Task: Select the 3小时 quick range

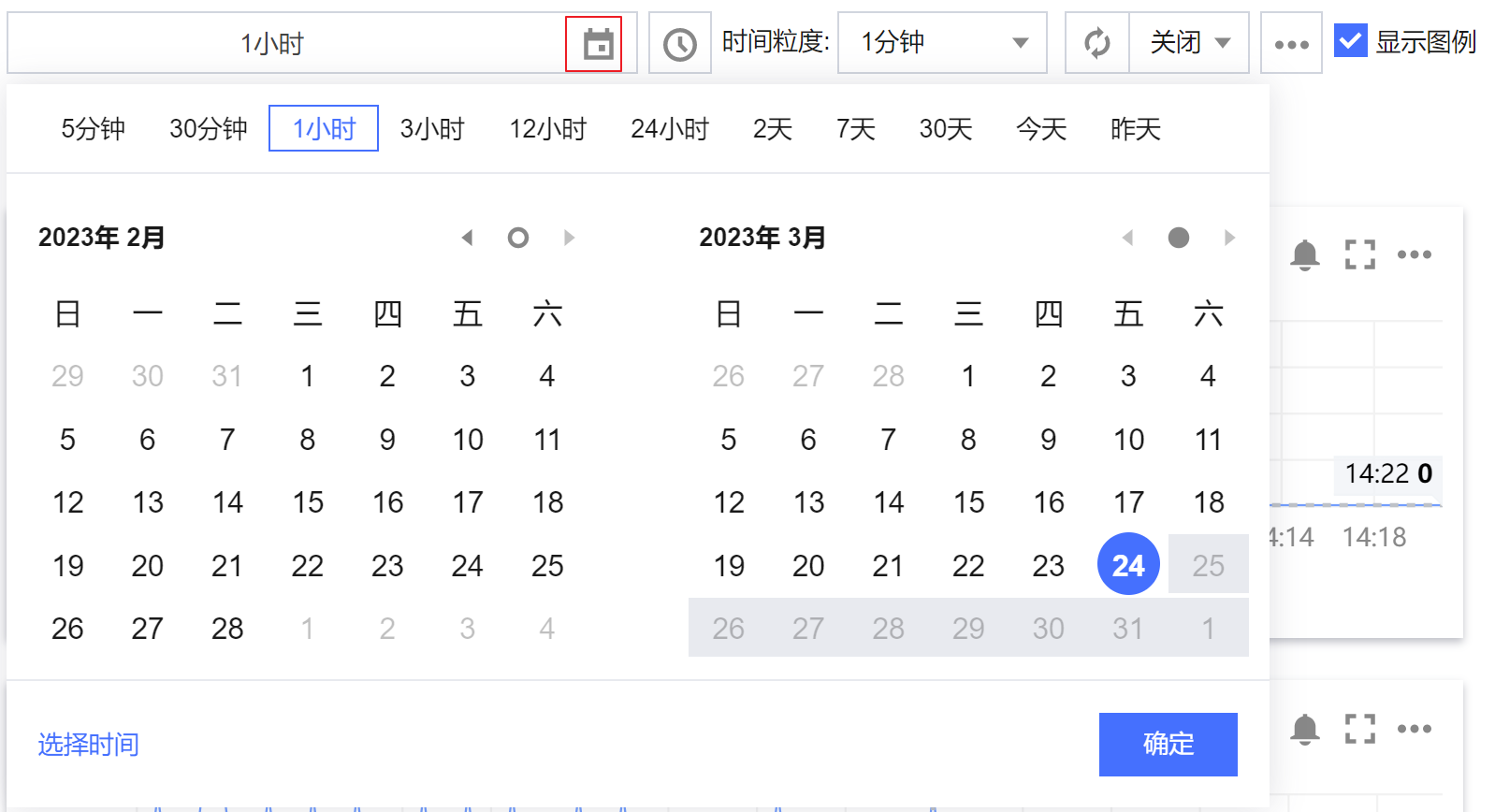Action: (432, 129)
